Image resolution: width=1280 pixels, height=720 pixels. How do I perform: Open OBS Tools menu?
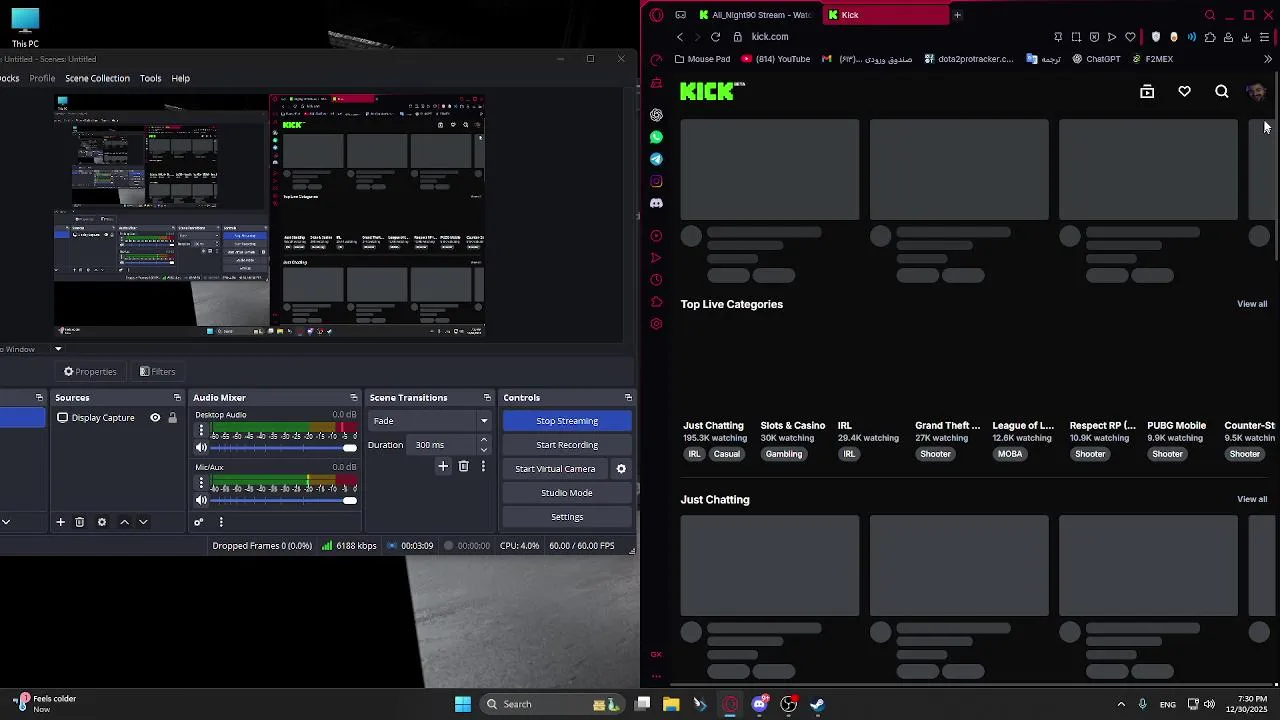coord(150,78)
